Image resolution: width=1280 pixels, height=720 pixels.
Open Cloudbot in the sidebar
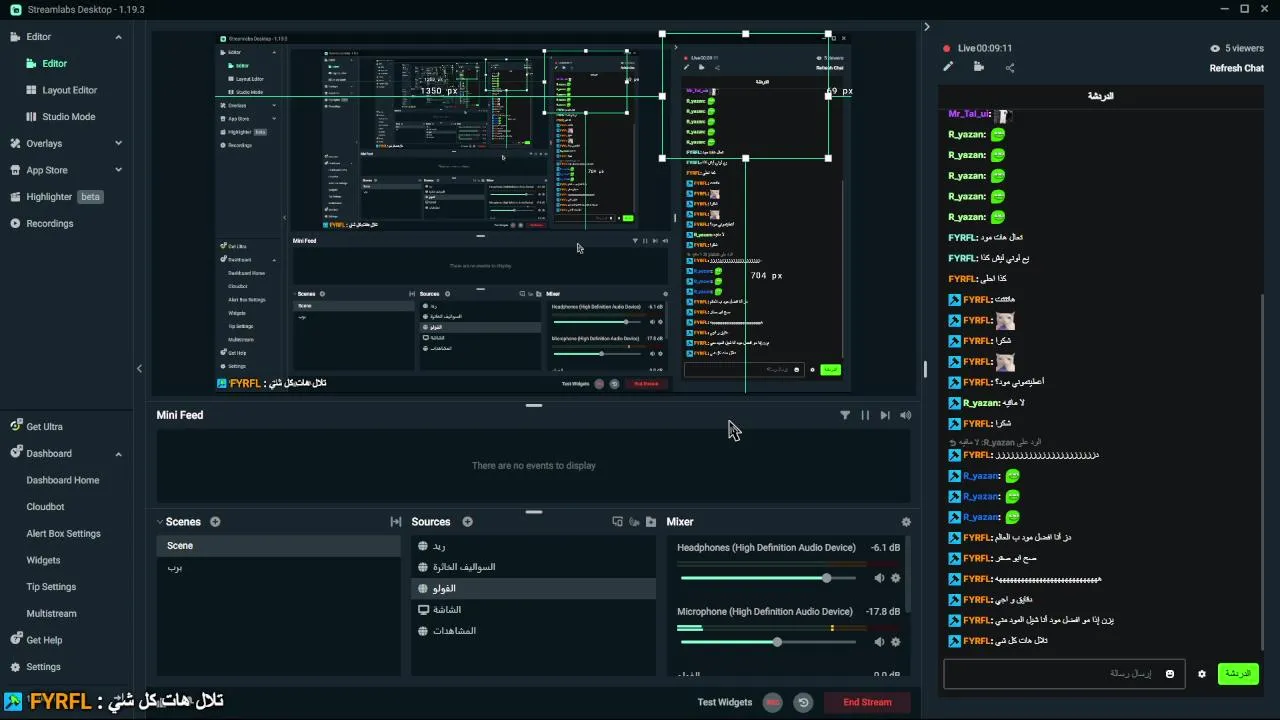[x=45, y=507]
